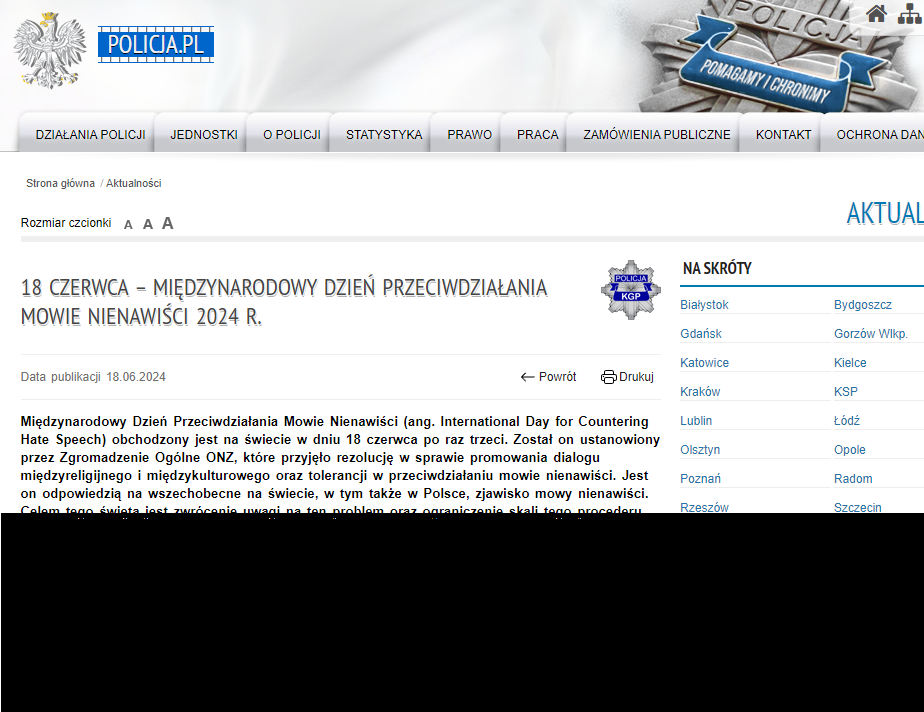Image resolution: width=924 pixels, height=712 pixels.
Task: Click the home icon at top right
Action: [876, 14]
